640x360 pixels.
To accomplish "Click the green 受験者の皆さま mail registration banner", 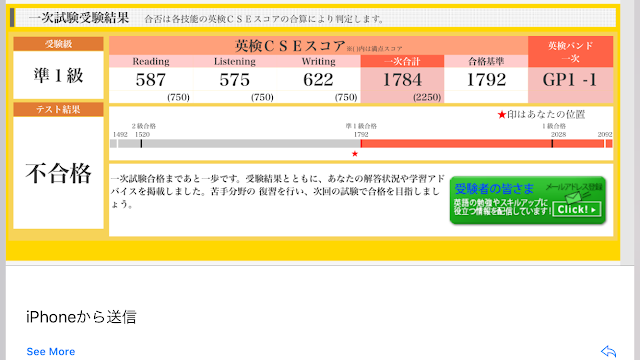I will 528,200.
